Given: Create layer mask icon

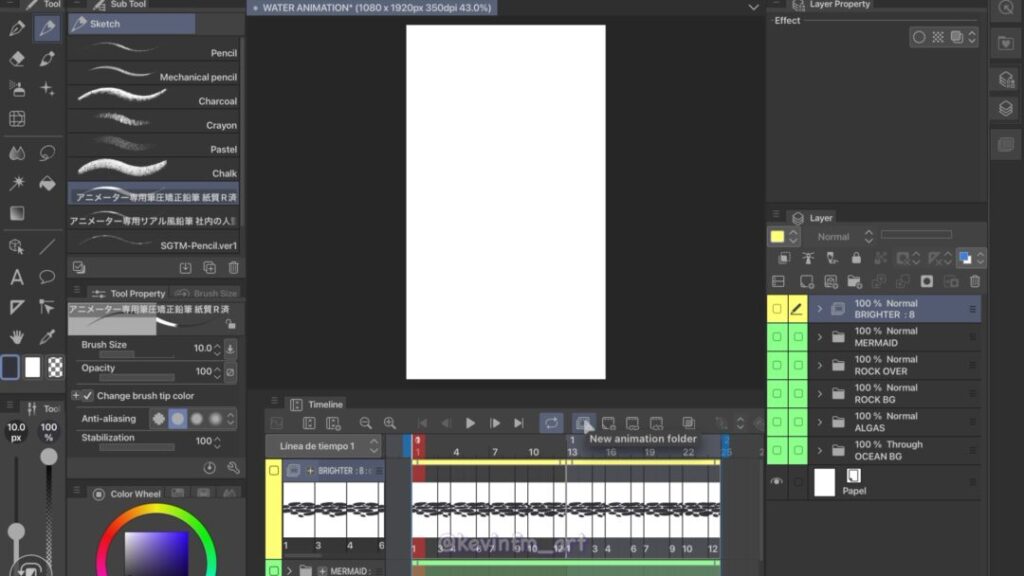Looking at the screenshot, I should pos(927,281).
